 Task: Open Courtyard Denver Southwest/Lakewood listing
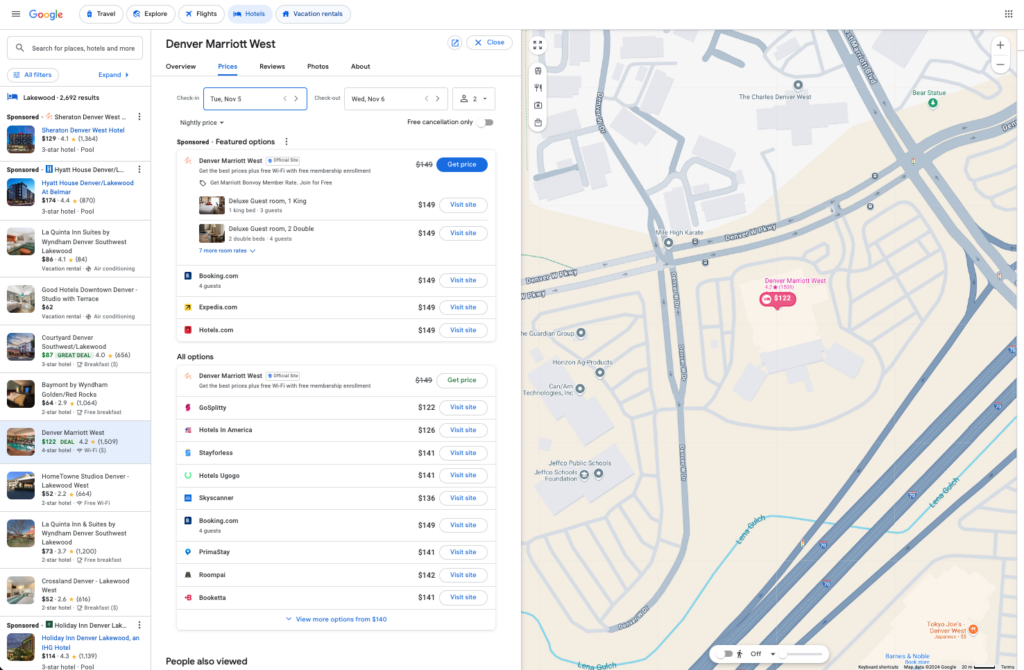(75, 349)
